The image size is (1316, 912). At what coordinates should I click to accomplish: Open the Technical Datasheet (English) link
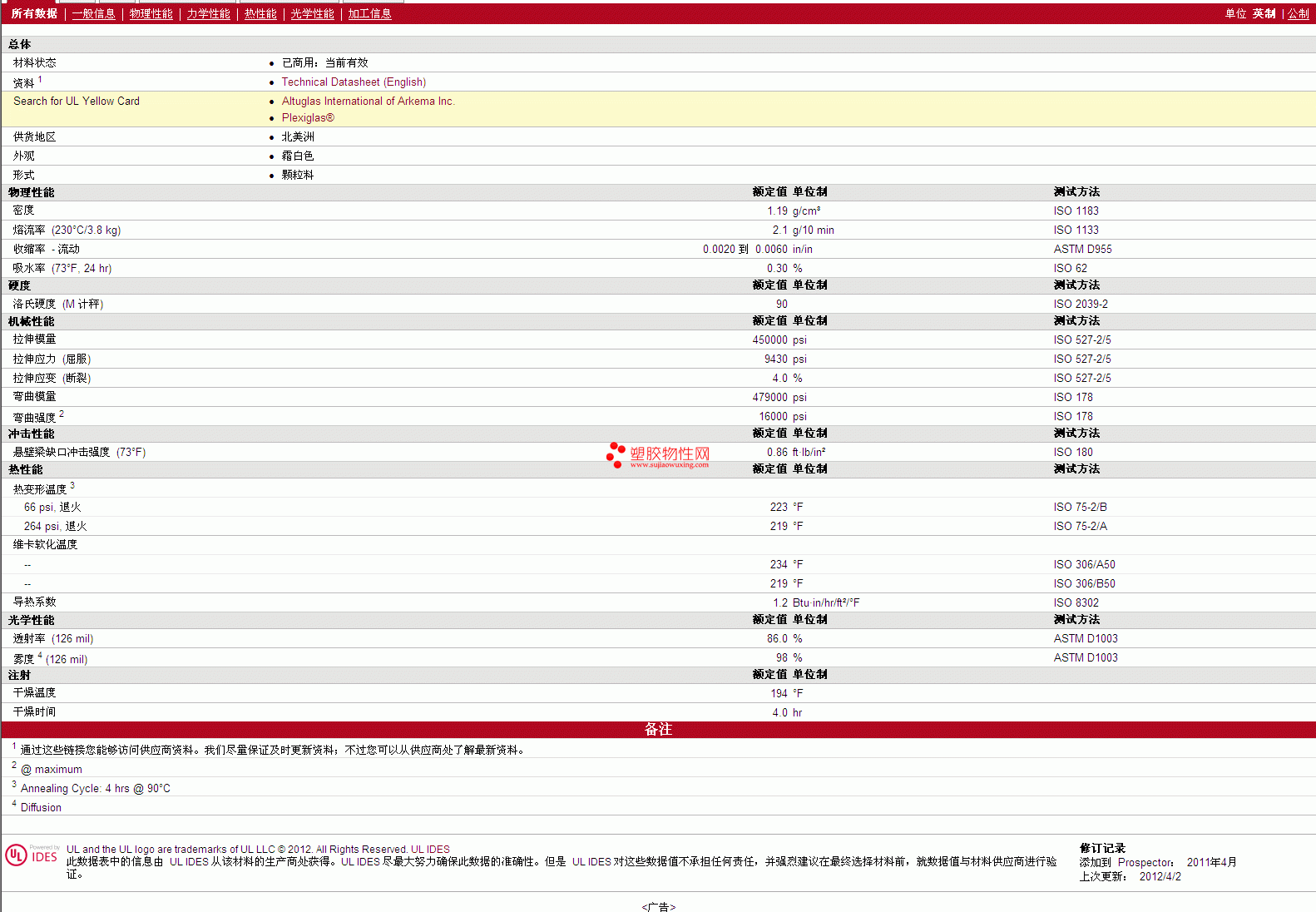(x=354, y=82)
